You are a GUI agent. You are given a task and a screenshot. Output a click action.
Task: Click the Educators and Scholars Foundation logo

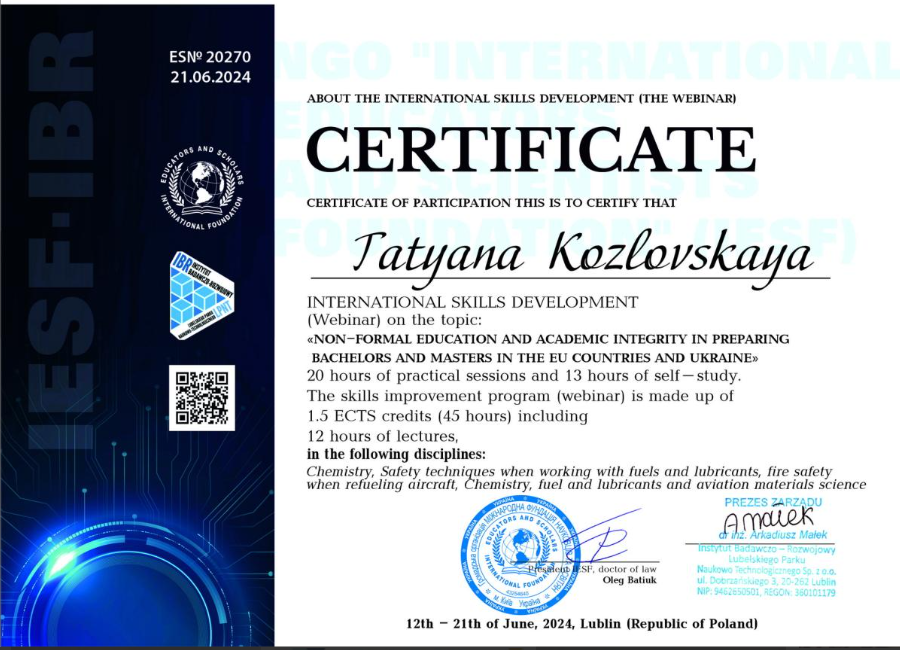203,187
